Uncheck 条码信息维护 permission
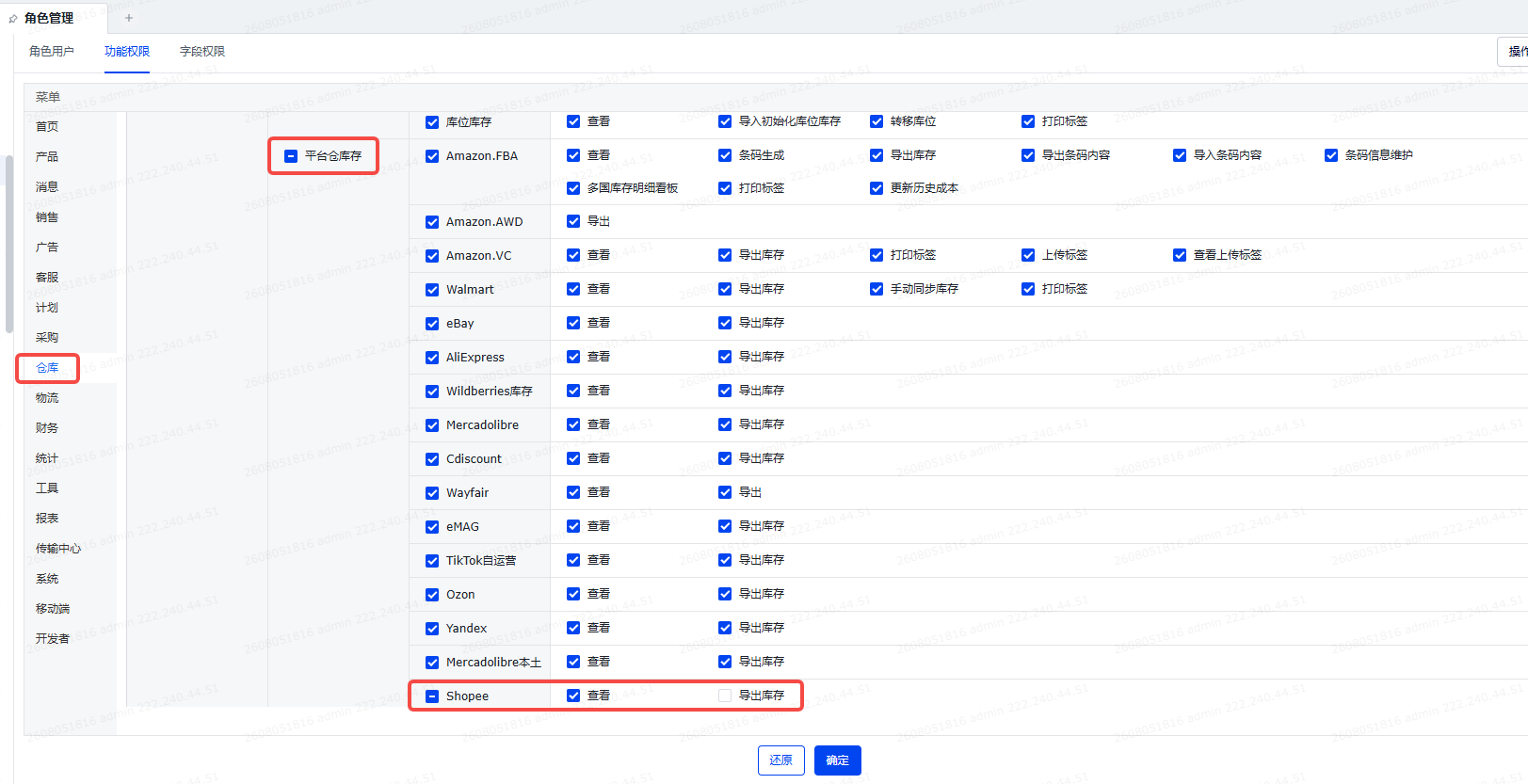This screenshot has width=1528, height=784. click(1331, 155)
